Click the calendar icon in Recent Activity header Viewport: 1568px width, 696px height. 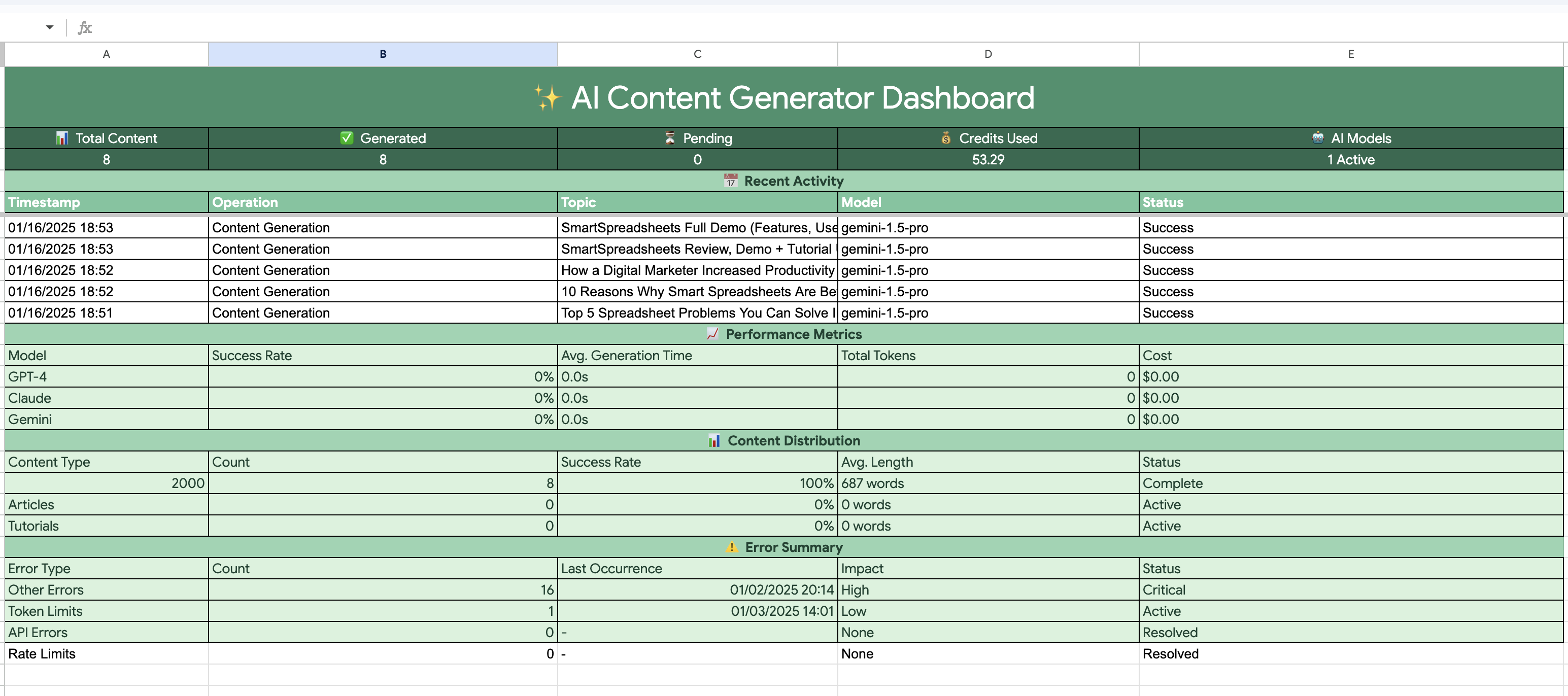click(x=730, y=180)
